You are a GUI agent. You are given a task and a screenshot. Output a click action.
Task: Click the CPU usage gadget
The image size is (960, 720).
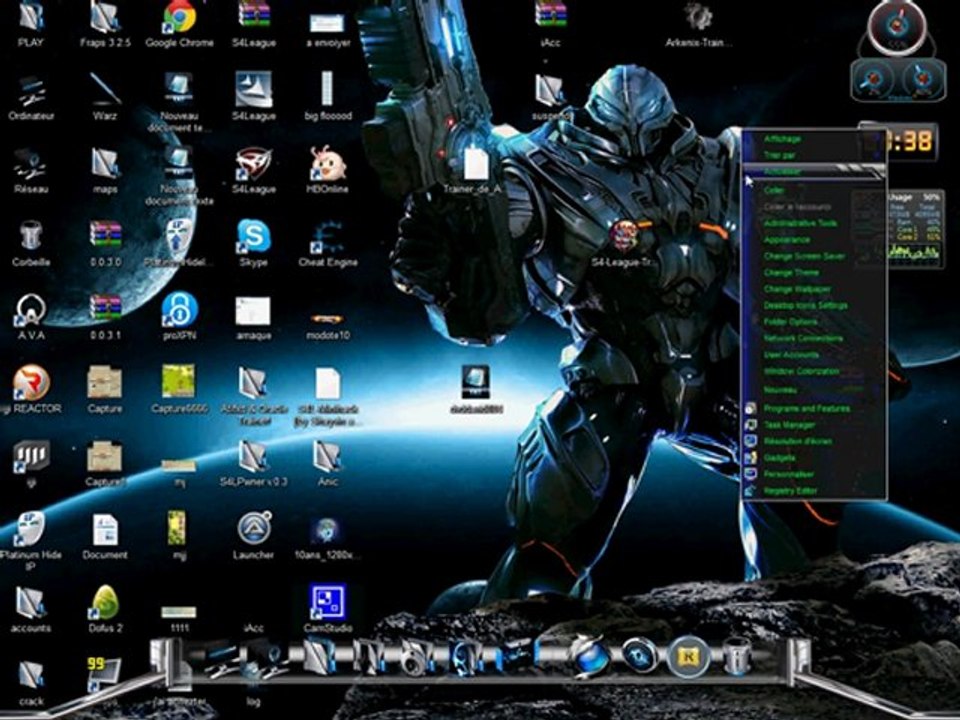click(915, 229)
